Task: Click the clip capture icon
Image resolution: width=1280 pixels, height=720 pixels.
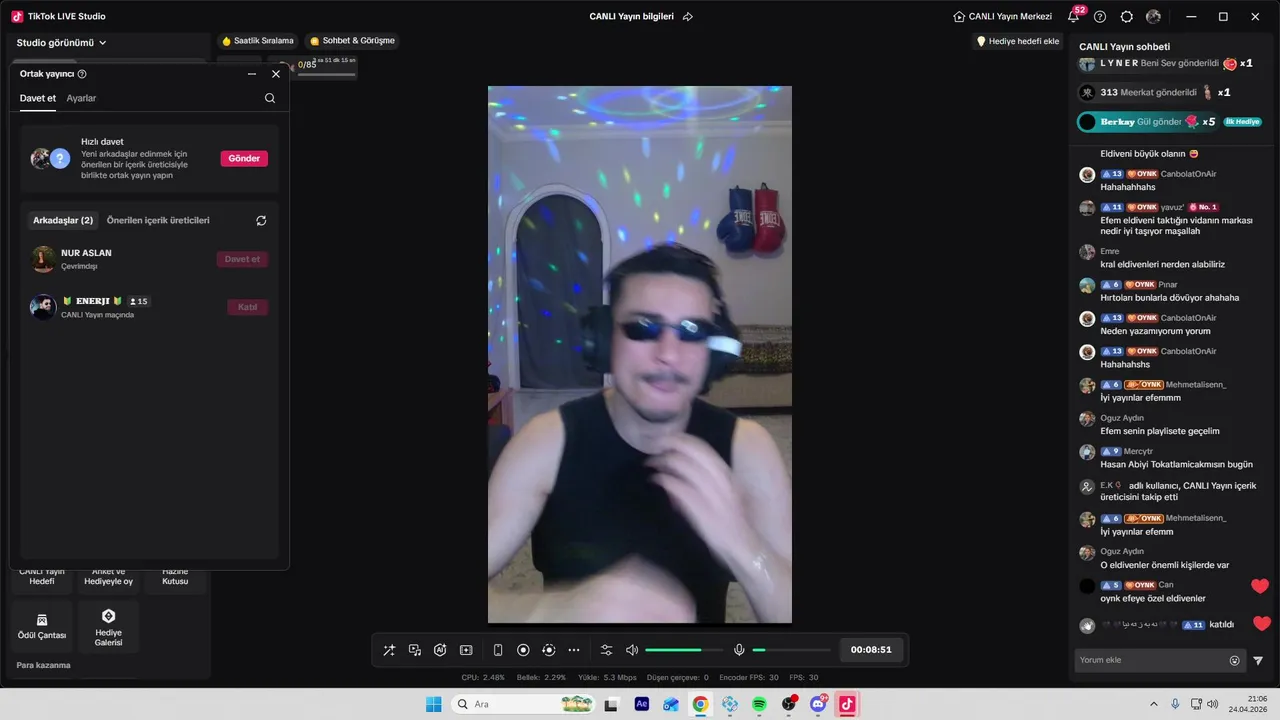Action: click(x=466, y=650)
